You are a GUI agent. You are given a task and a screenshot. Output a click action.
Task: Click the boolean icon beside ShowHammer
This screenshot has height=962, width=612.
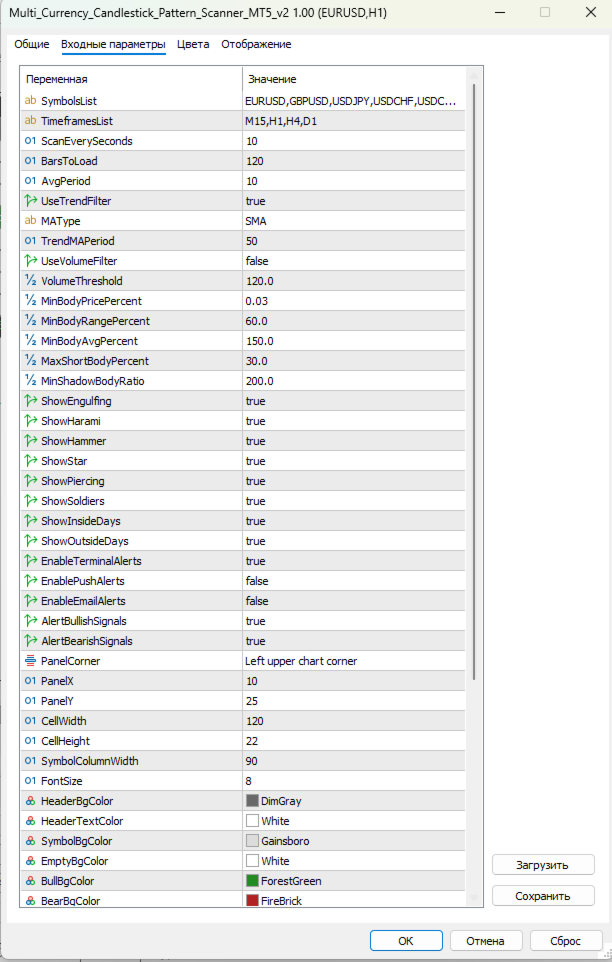(30, 441)
